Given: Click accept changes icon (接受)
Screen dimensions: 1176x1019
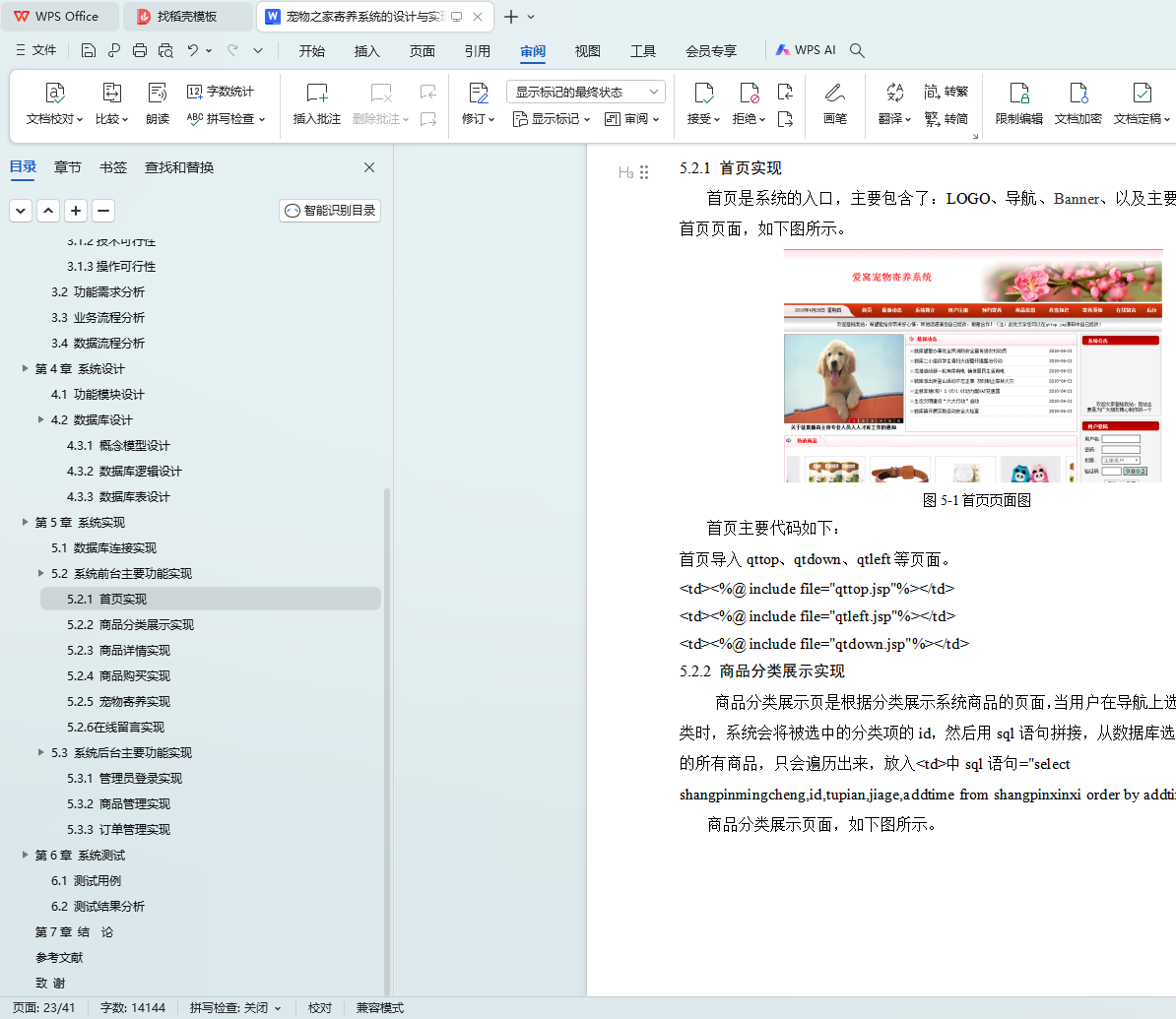Looking at the screenshot, I should coord(703,103).
